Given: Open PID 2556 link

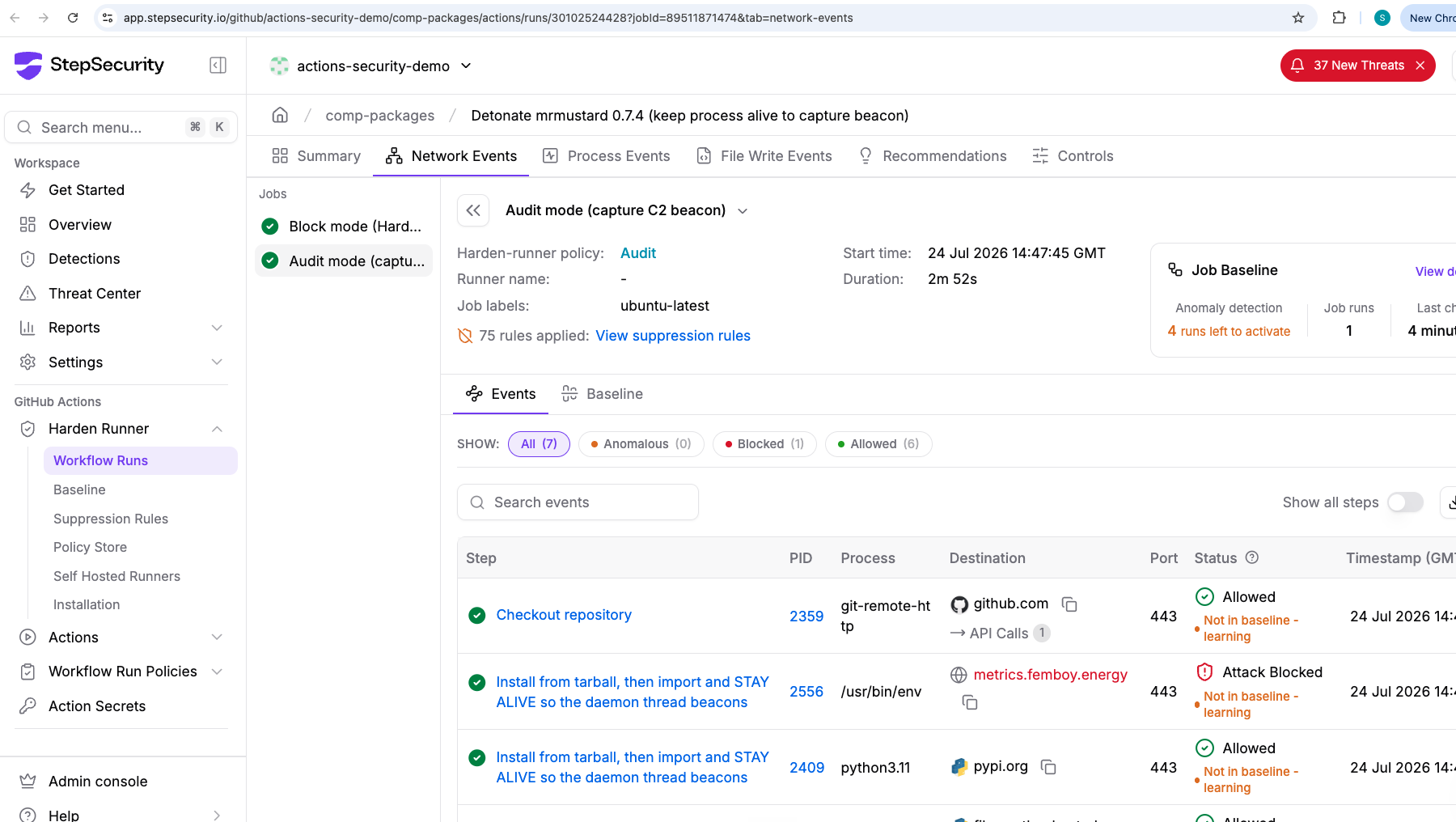Looking at the screenshot, I should tap(806, 692).
